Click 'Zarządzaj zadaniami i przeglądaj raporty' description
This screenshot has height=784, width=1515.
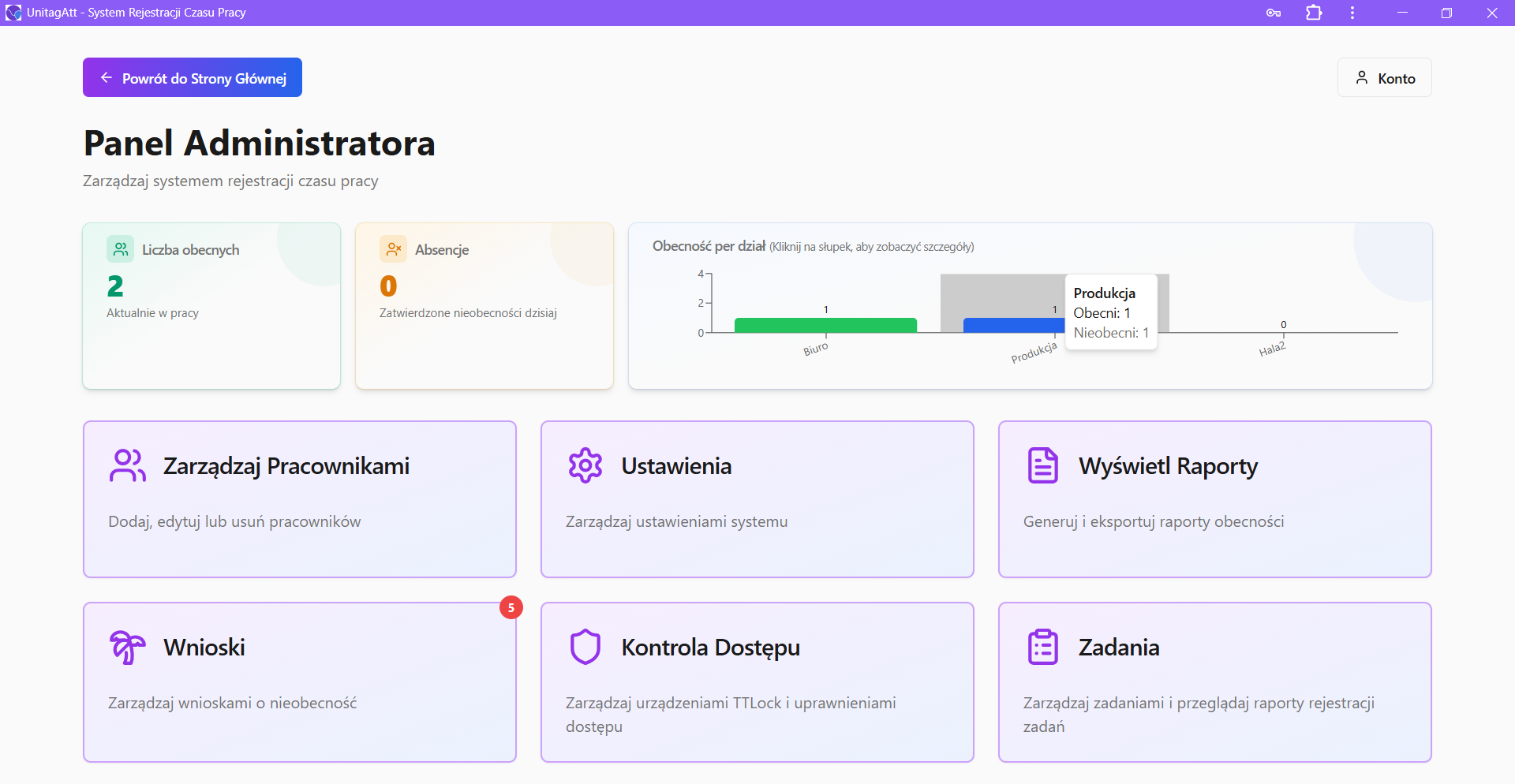click(1199, 714)
